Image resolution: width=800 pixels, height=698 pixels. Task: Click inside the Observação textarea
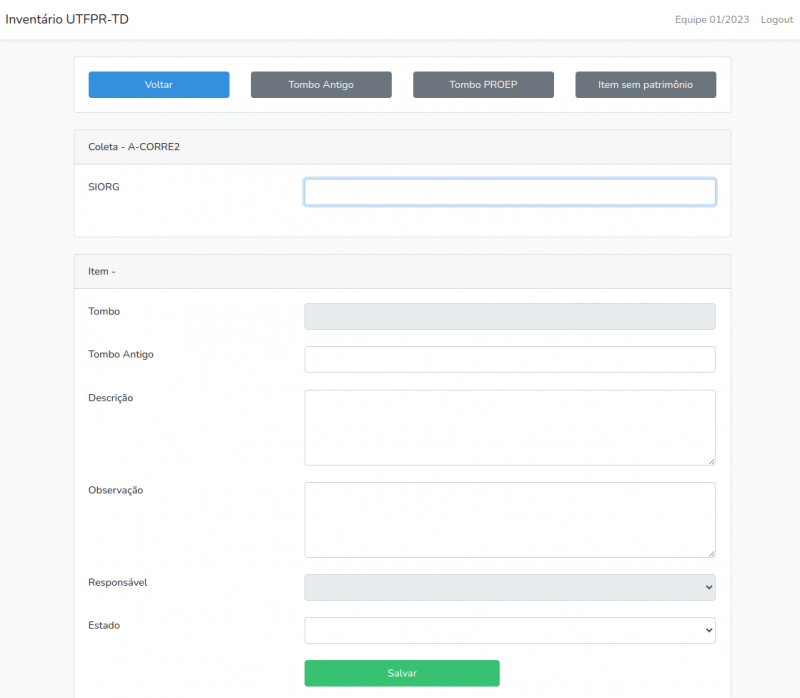(x=510, y=520)
